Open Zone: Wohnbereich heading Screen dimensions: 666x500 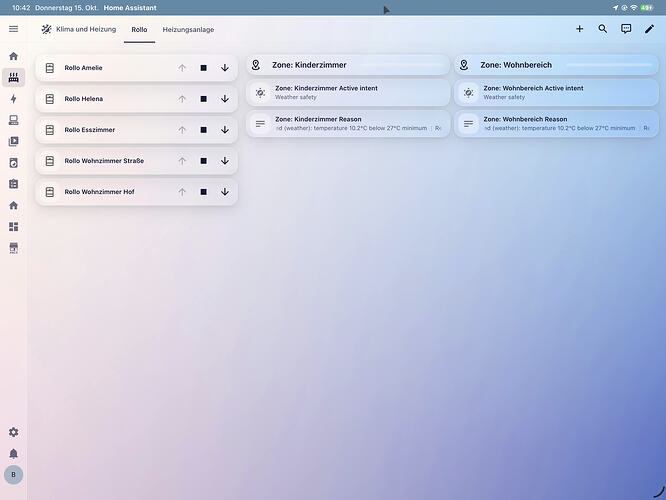coord(516,65)
